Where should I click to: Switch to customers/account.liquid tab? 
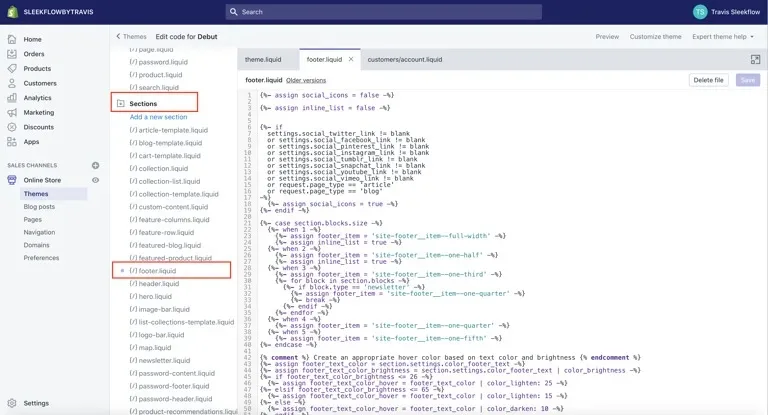pos(405,60)
